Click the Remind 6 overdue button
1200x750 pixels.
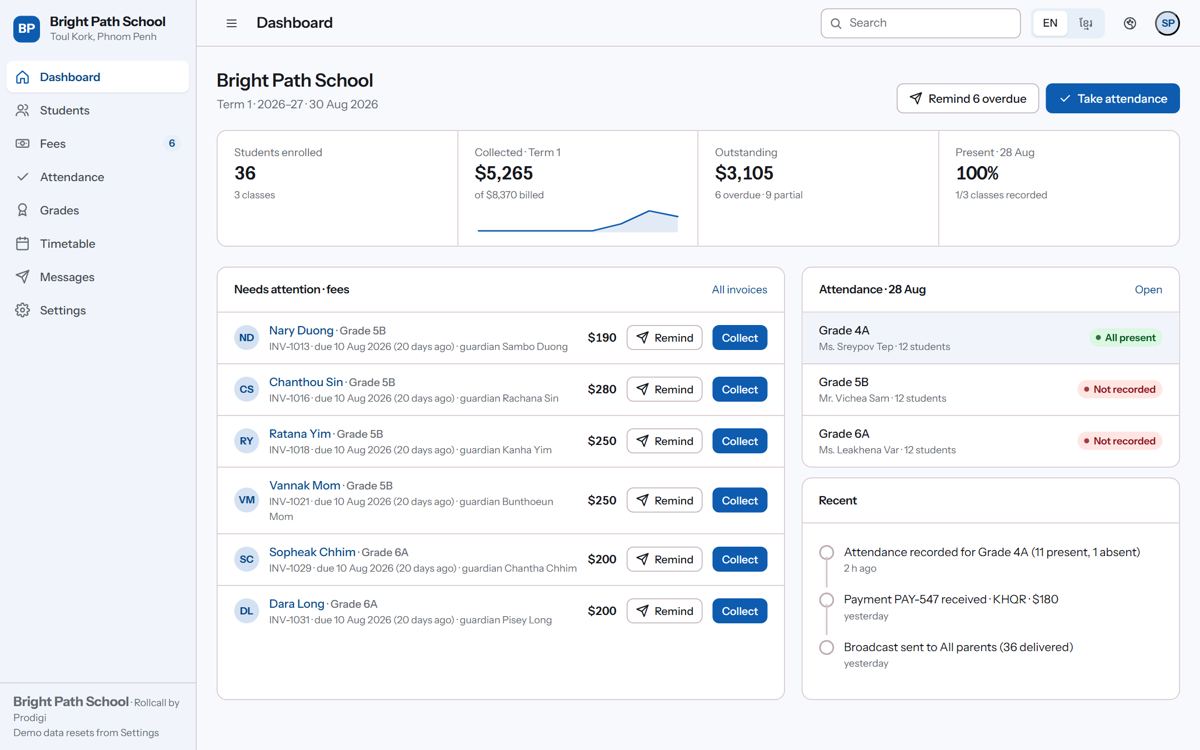click(968, 99)
